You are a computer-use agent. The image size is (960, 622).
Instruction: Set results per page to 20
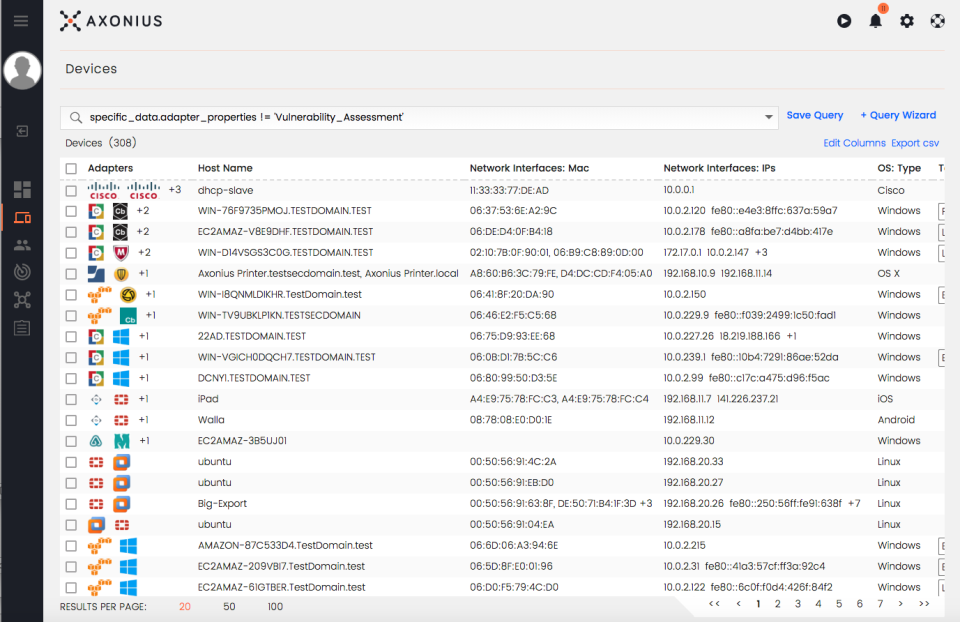[185, 607]
